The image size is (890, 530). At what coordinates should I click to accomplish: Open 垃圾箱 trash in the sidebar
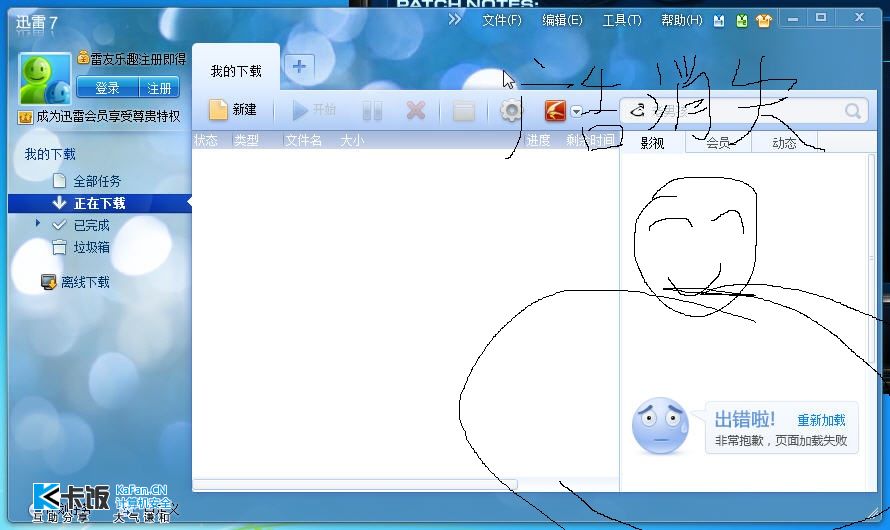[x=91, y=247]
